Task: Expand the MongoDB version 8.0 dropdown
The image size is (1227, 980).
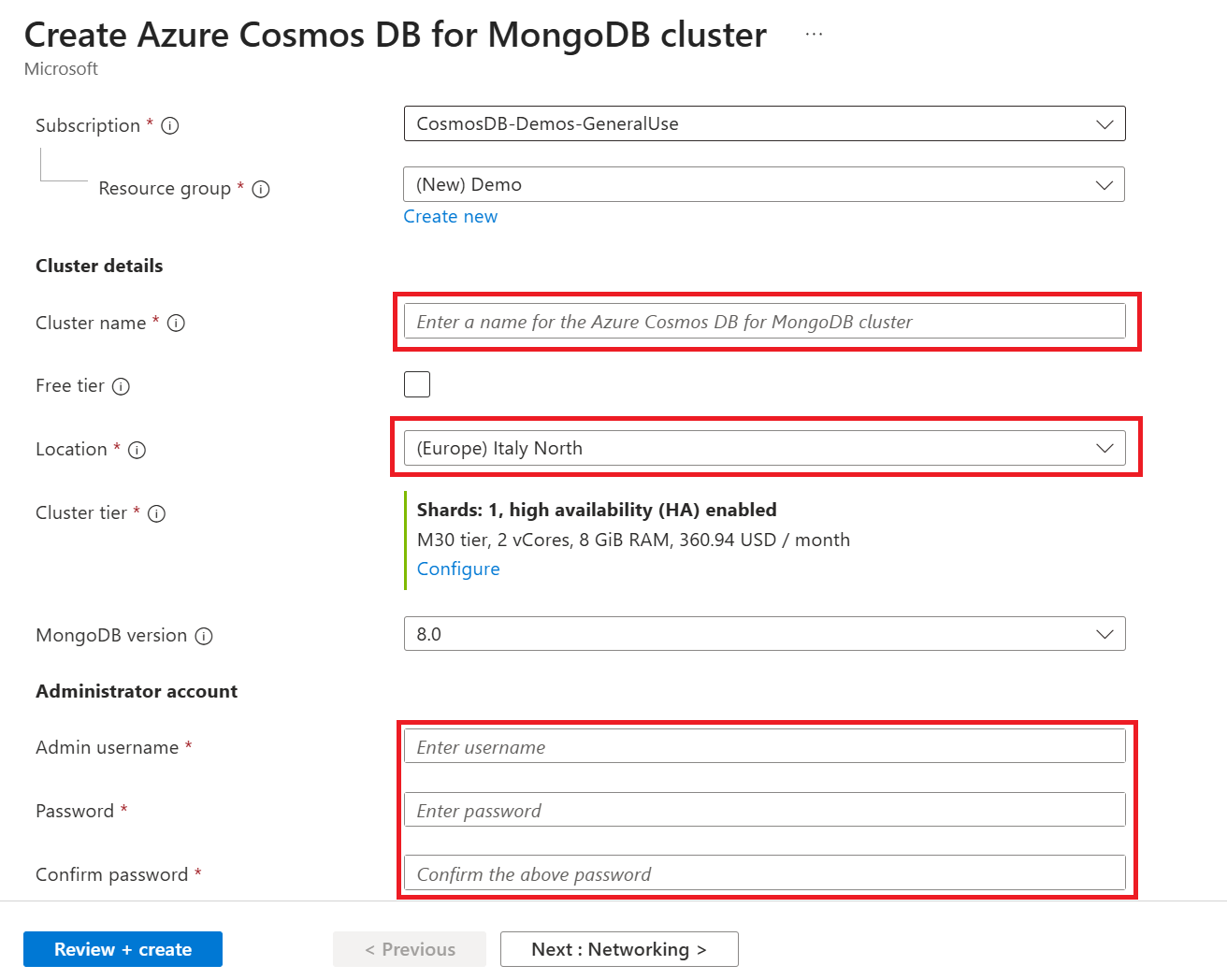Action: [764, 634]
